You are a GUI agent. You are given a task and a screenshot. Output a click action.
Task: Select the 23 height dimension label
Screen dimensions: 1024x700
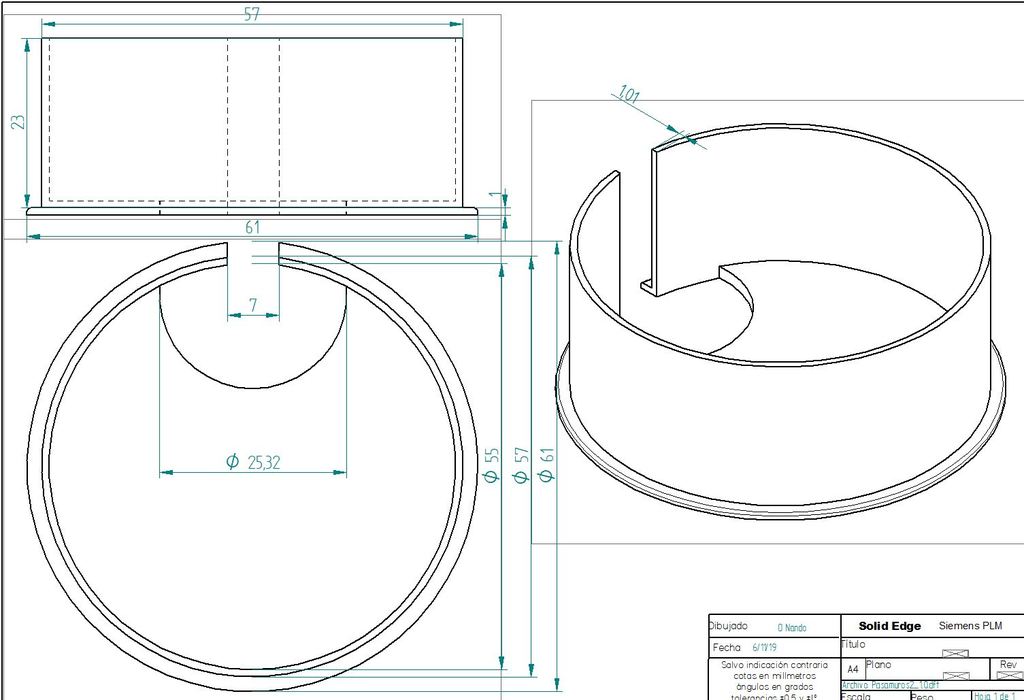coord(18,122)
